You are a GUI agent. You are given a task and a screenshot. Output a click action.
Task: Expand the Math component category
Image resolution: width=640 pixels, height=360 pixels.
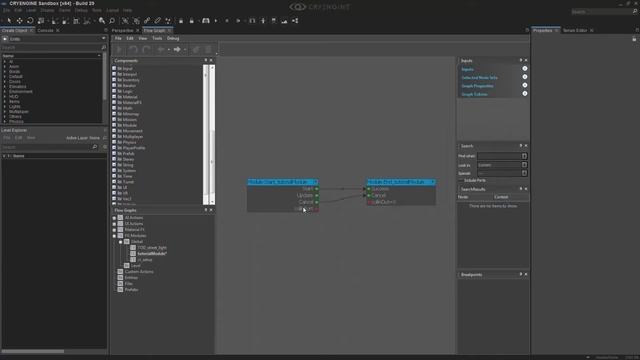(114, 108)
